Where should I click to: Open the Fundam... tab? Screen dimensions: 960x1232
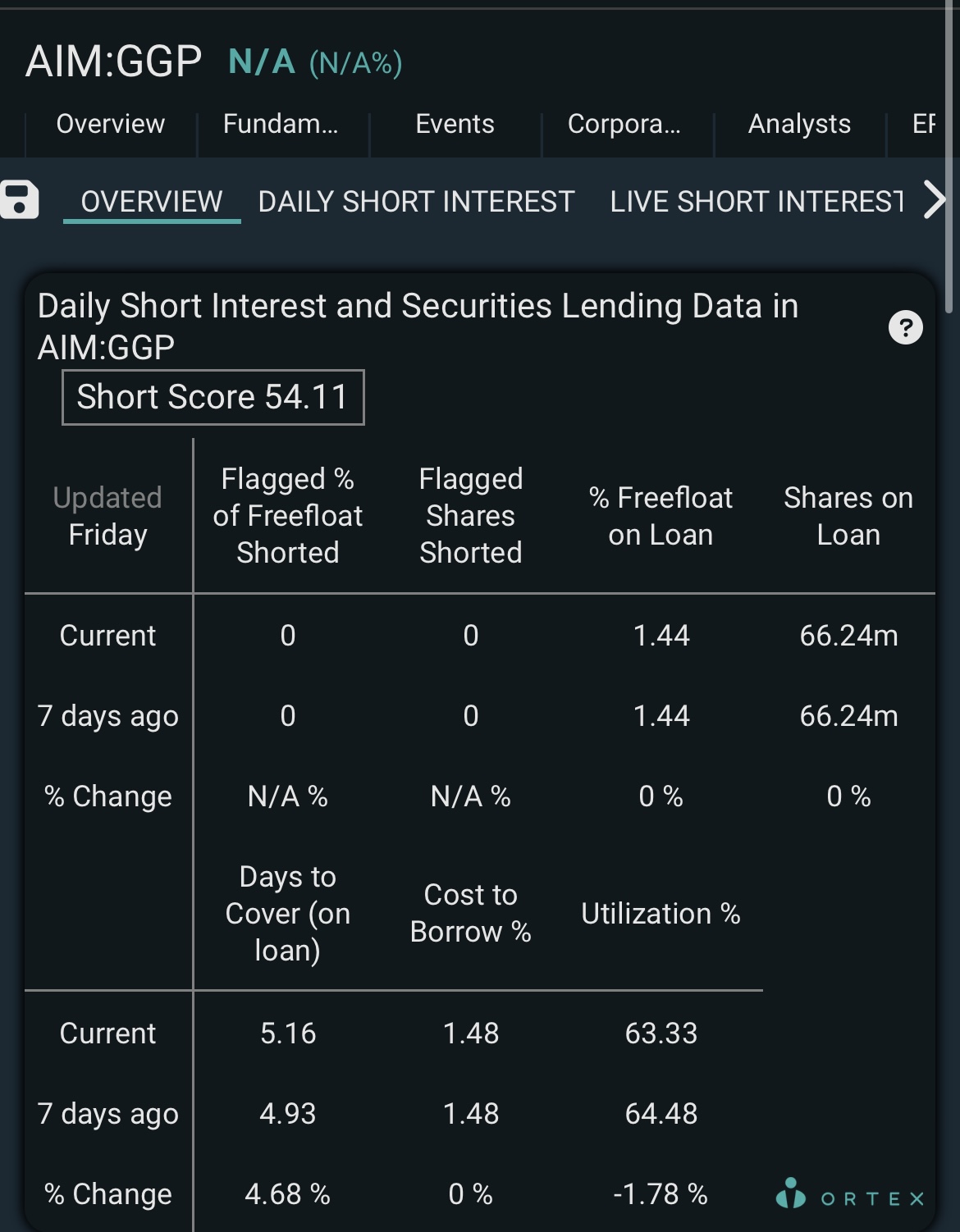pyautogui.click(x=281, y=124)
